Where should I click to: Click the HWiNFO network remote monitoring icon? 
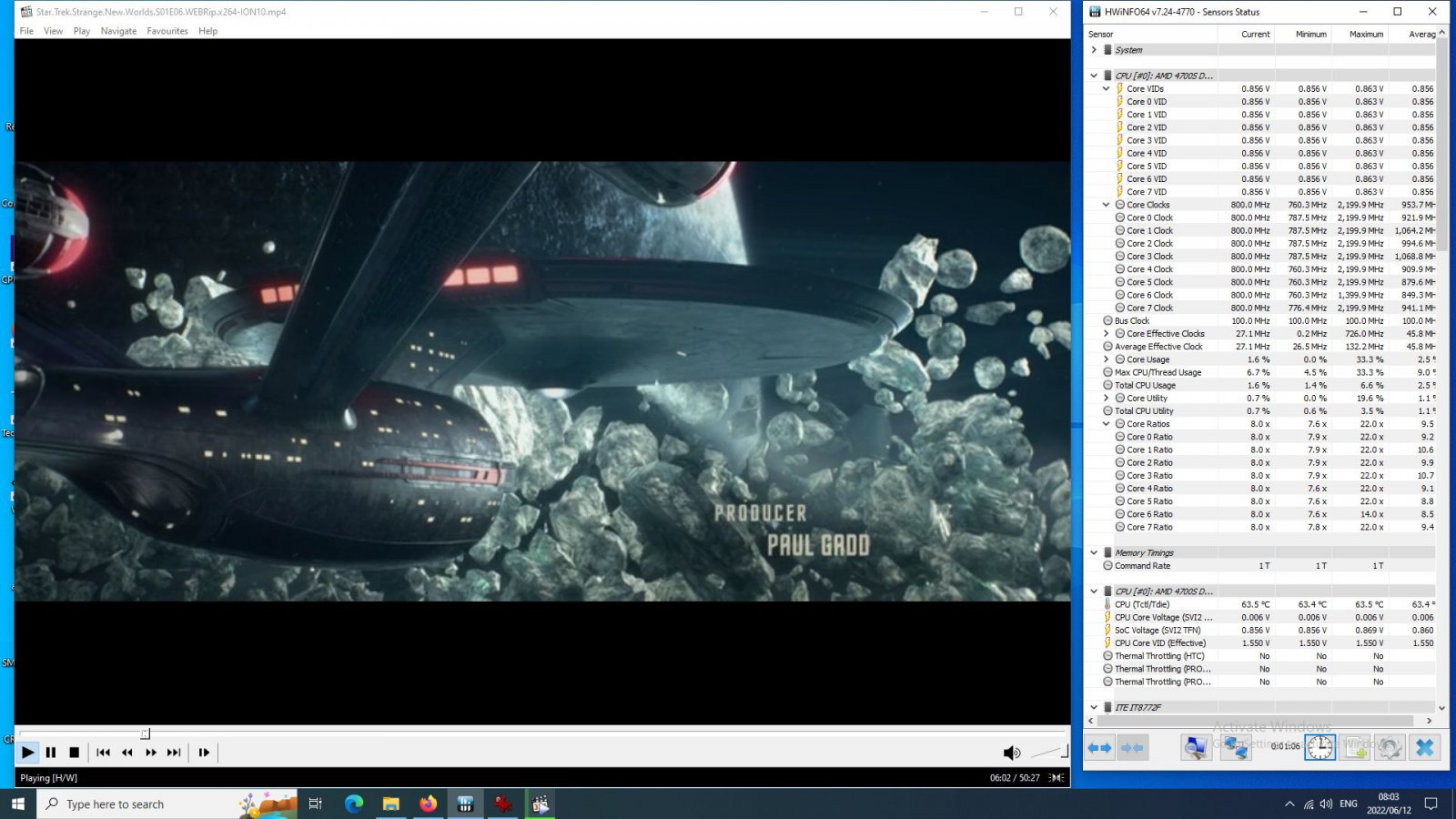(x=1235, y=748)
